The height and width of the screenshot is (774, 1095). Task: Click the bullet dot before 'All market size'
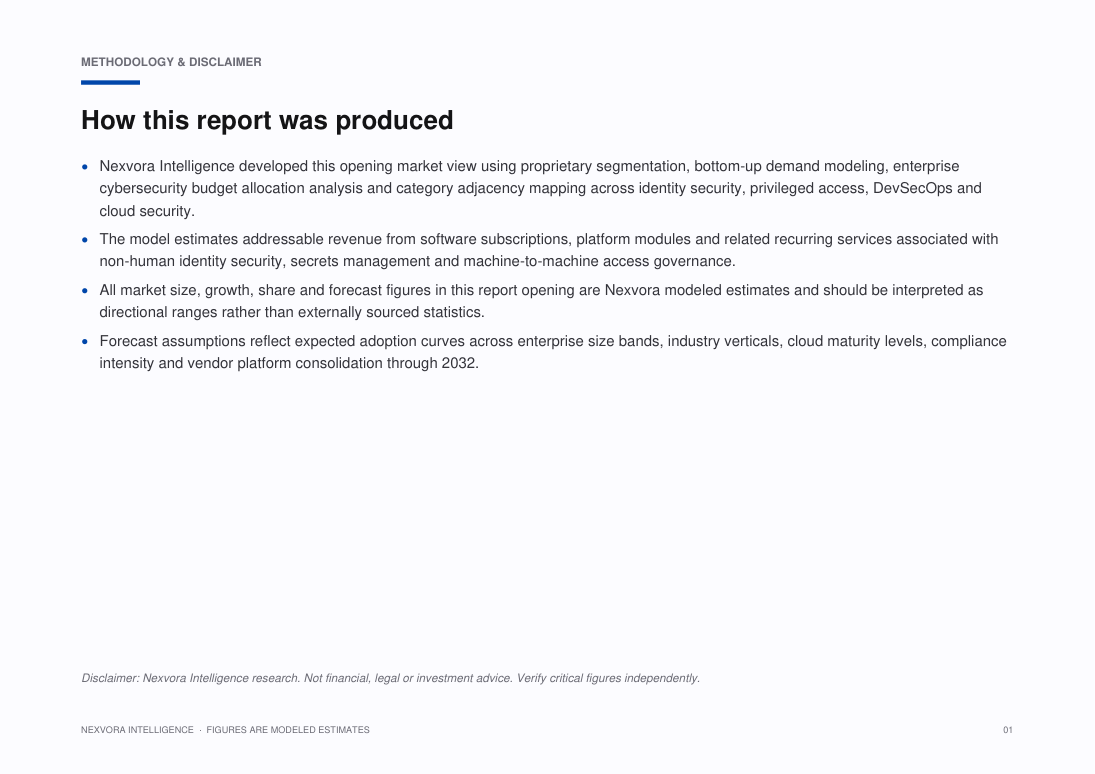(85, 290)
